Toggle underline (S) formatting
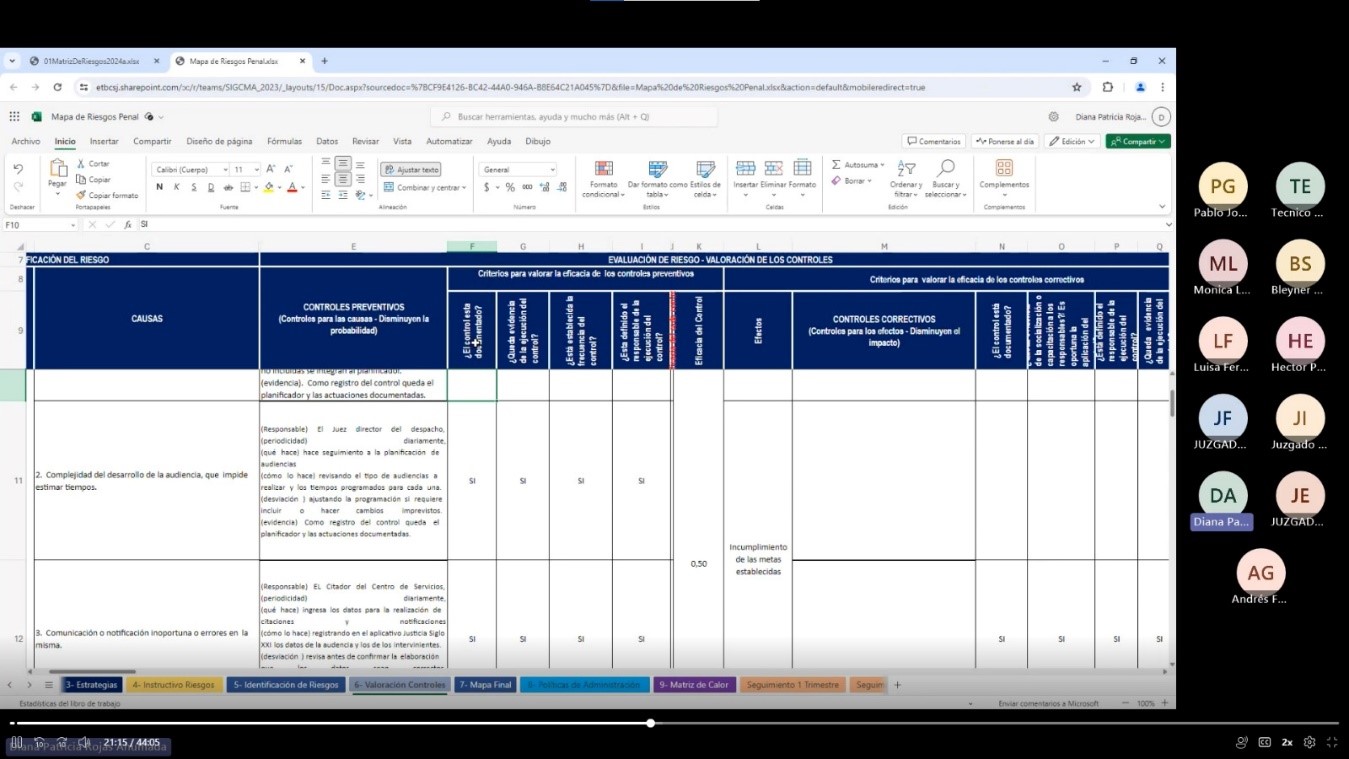1349x759 pixels. point(193,187)
